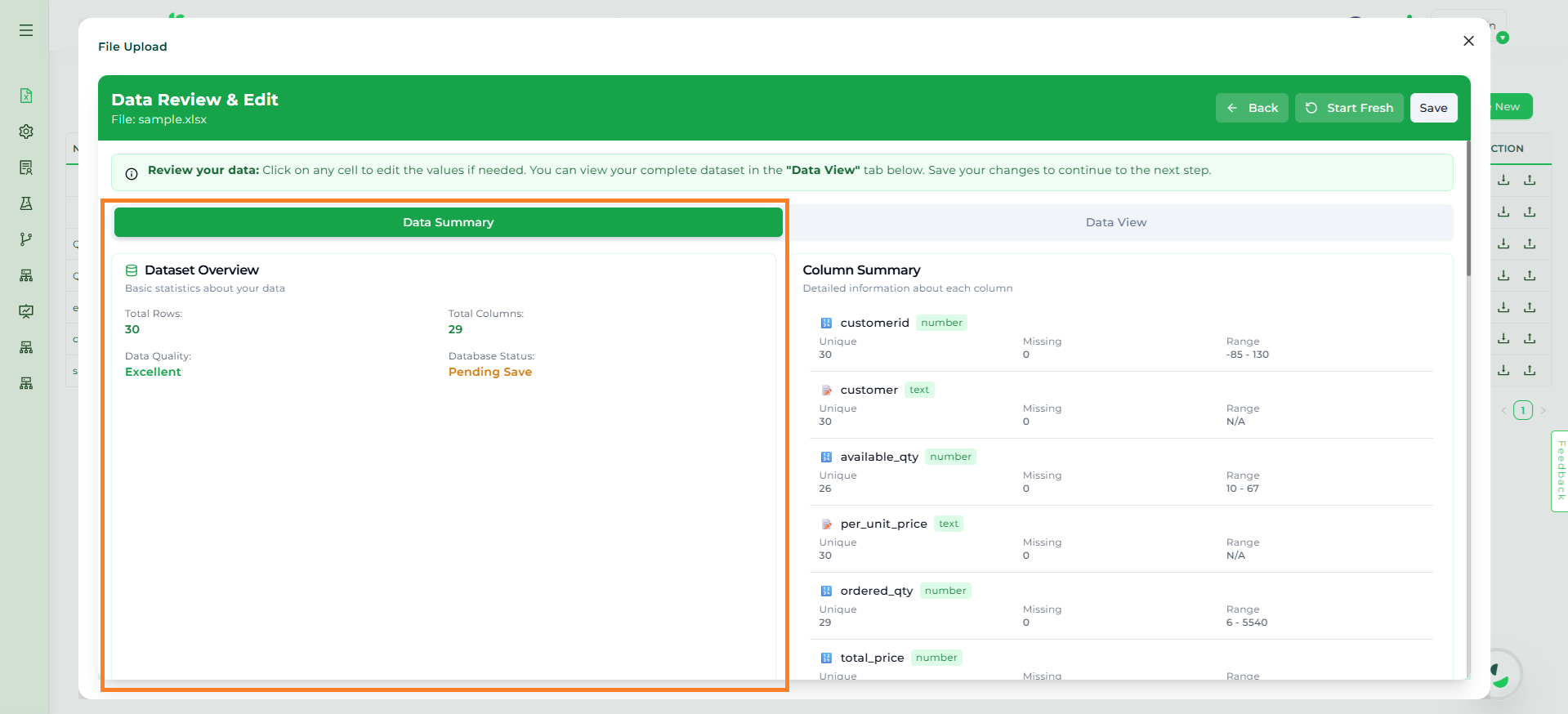Click upload icon in first action row
Screen dimensions: 1568x714
tap(1530, 180)
